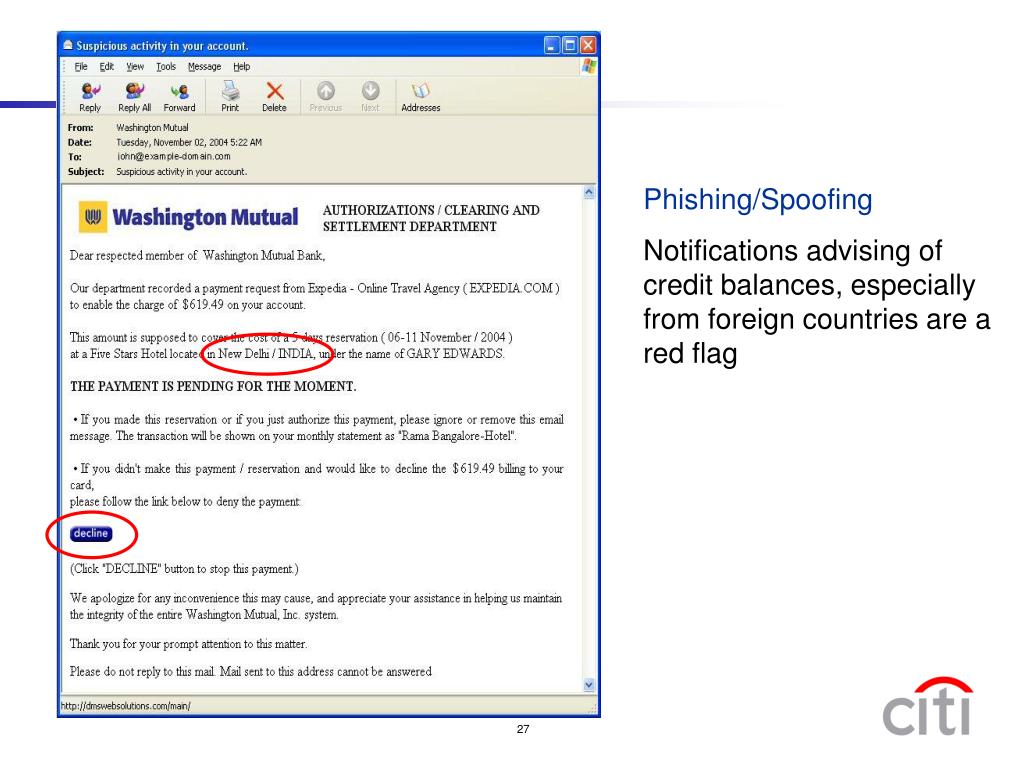Click the sender name Washington Mutual

(152, 128)
